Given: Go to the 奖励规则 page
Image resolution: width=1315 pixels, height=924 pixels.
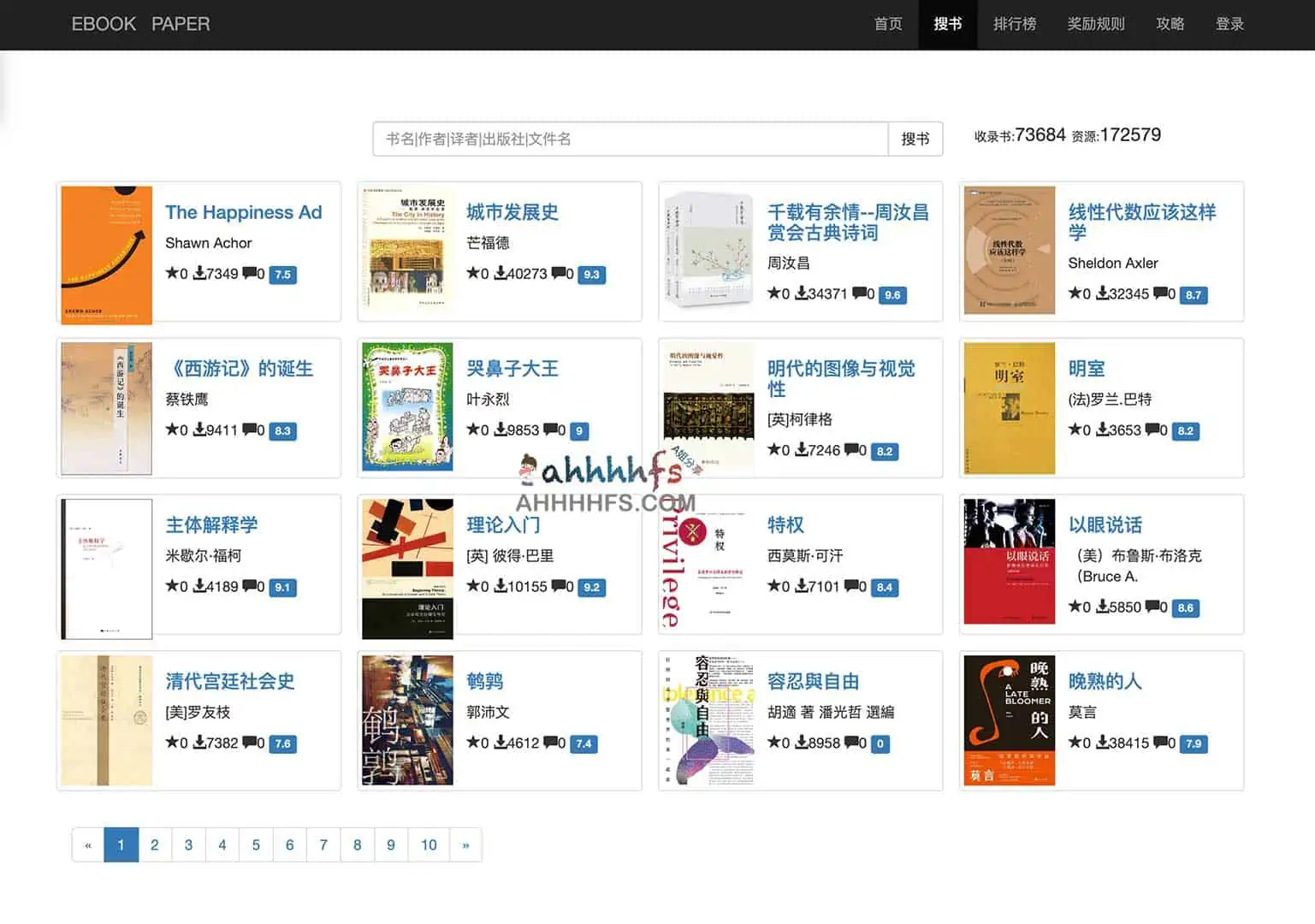Looking at the screenshot, I should click(x=1096, y=24).
